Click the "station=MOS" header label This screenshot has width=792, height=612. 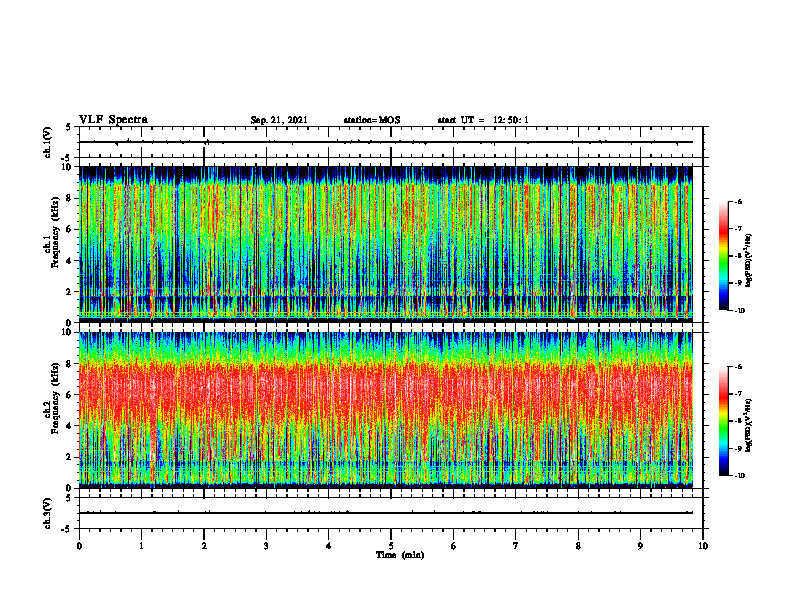pyautogui.click(x=372, y=120)
